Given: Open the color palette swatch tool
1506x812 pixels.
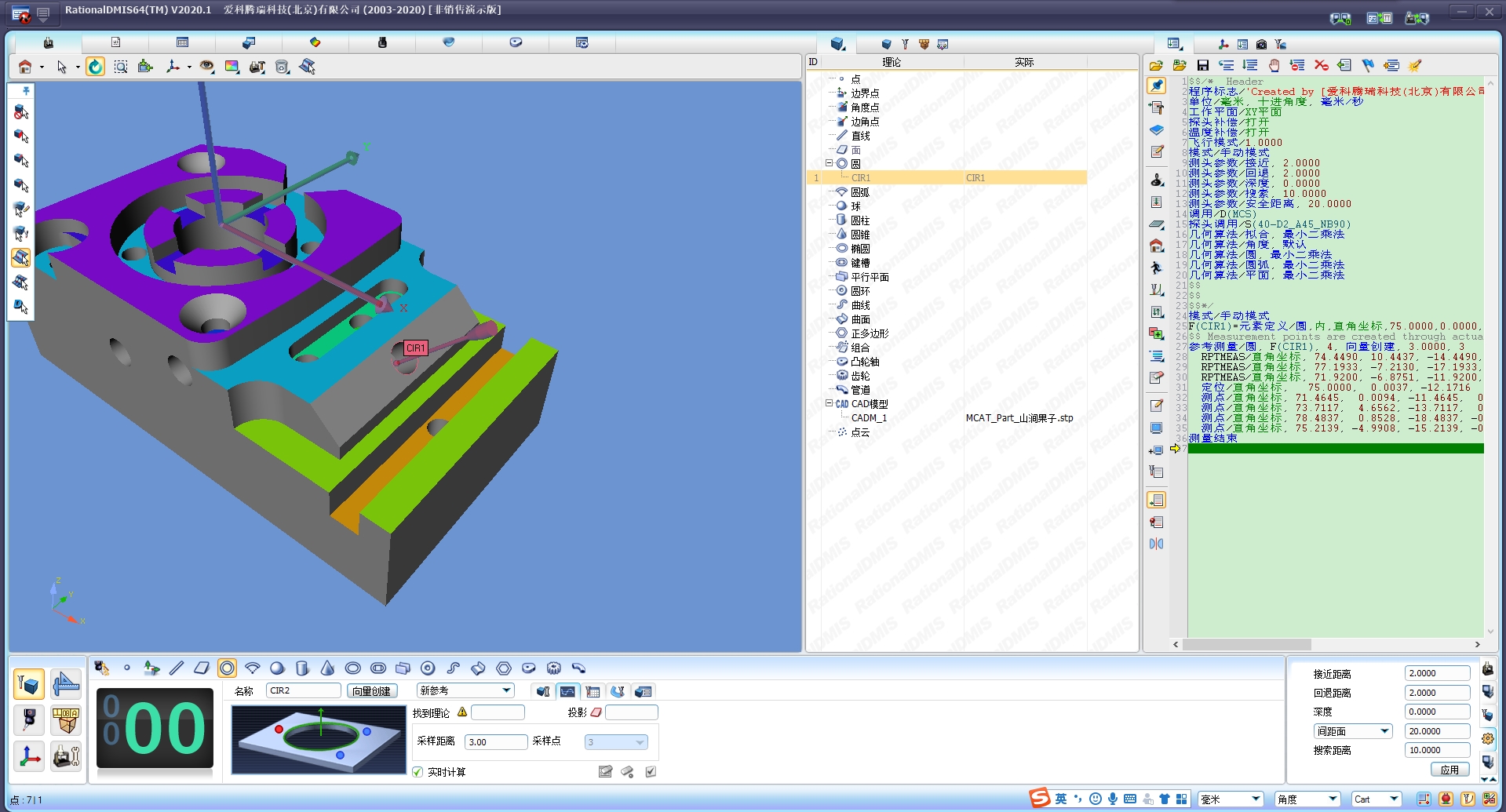Looking at the screenshot, I should (x=232, y=67).
